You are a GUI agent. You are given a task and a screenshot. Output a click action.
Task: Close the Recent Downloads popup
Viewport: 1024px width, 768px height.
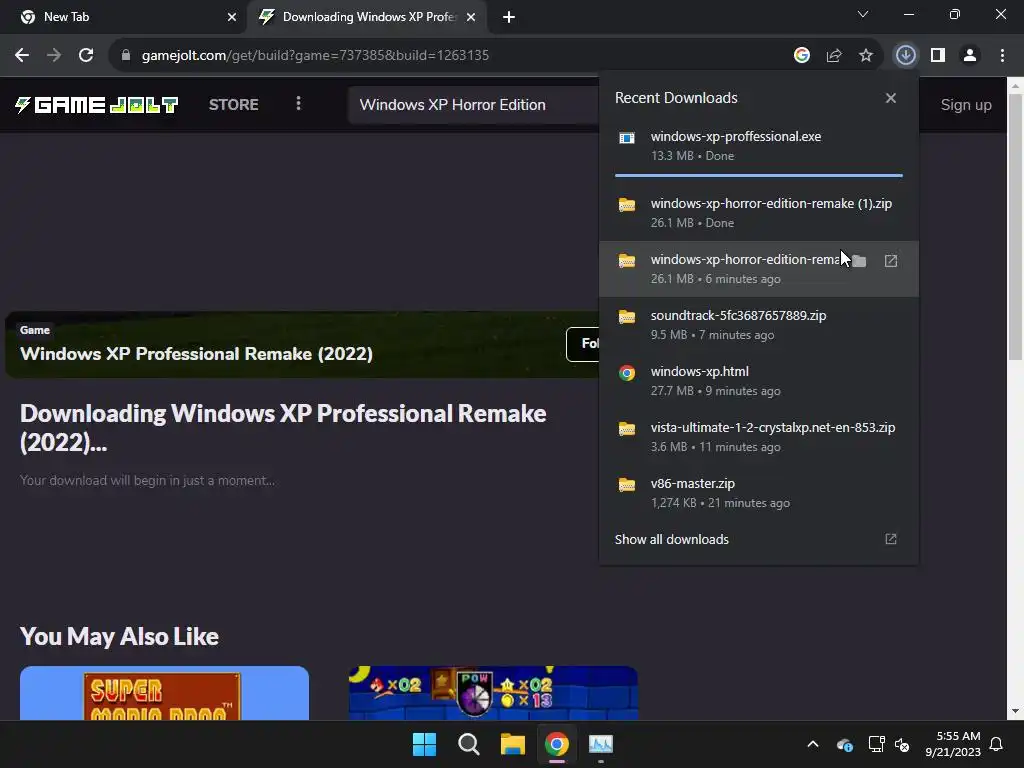(x=891, y=98)
